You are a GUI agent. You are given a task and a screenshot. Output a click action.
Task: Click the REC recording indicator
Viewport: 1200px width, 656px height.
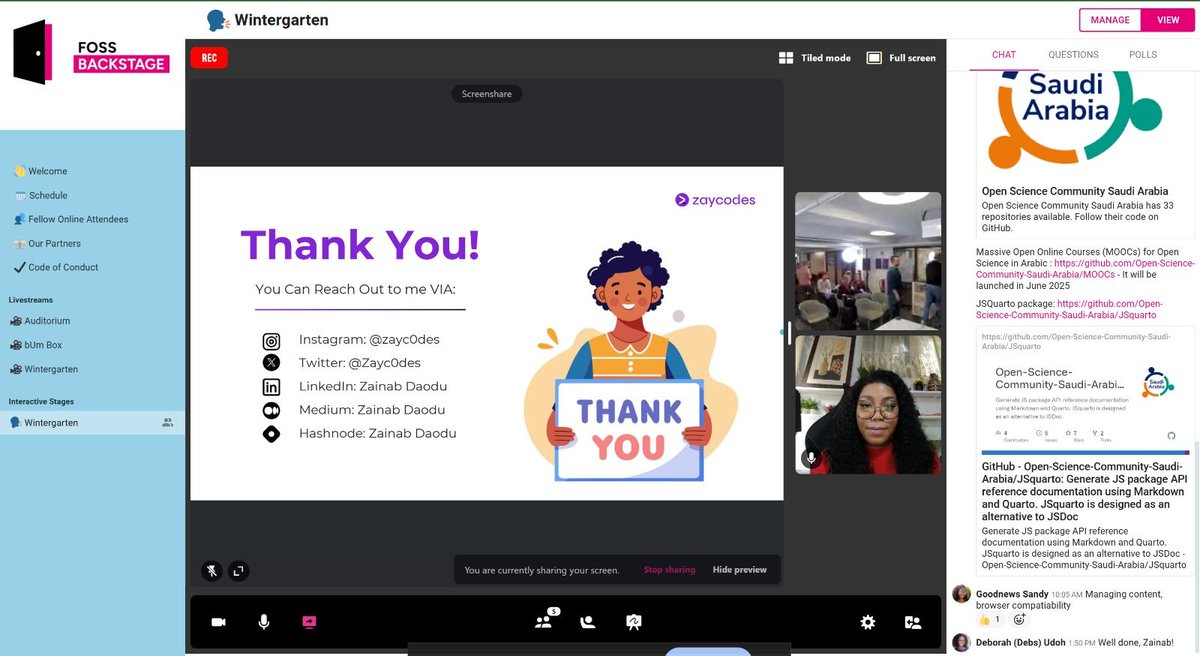pyautogui.click(x=209, y=58)
